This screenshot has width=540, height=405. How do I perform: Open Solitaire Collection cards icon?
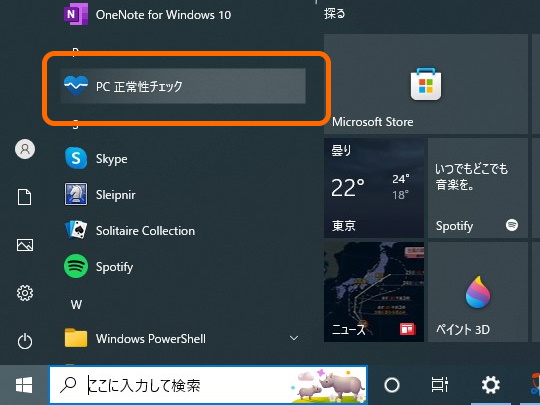coord(76,230)
